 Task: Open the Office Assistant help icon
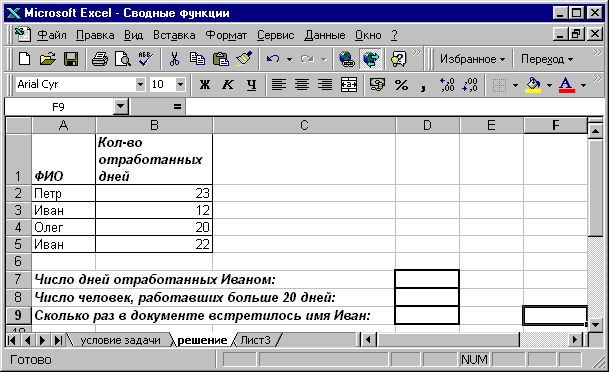[x=398, y=59]
